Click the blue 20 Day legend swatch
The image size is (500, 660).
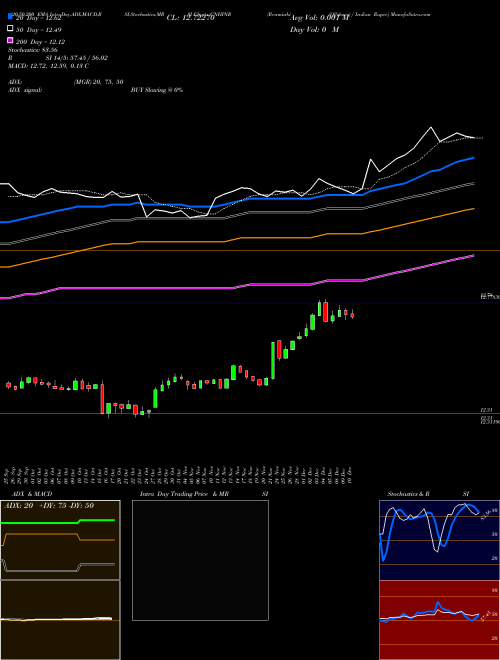click(10, 17)
